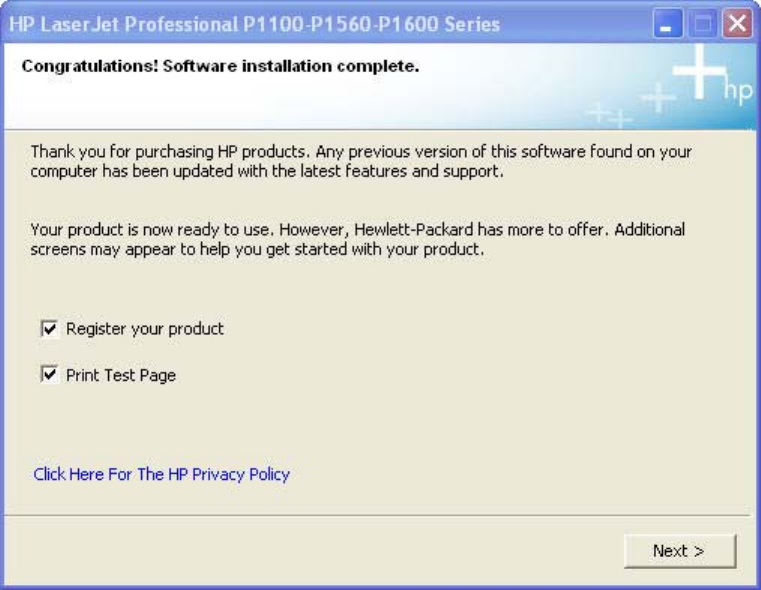Click the hp logo in the header

pyautogui.click(x=738, y=93)
